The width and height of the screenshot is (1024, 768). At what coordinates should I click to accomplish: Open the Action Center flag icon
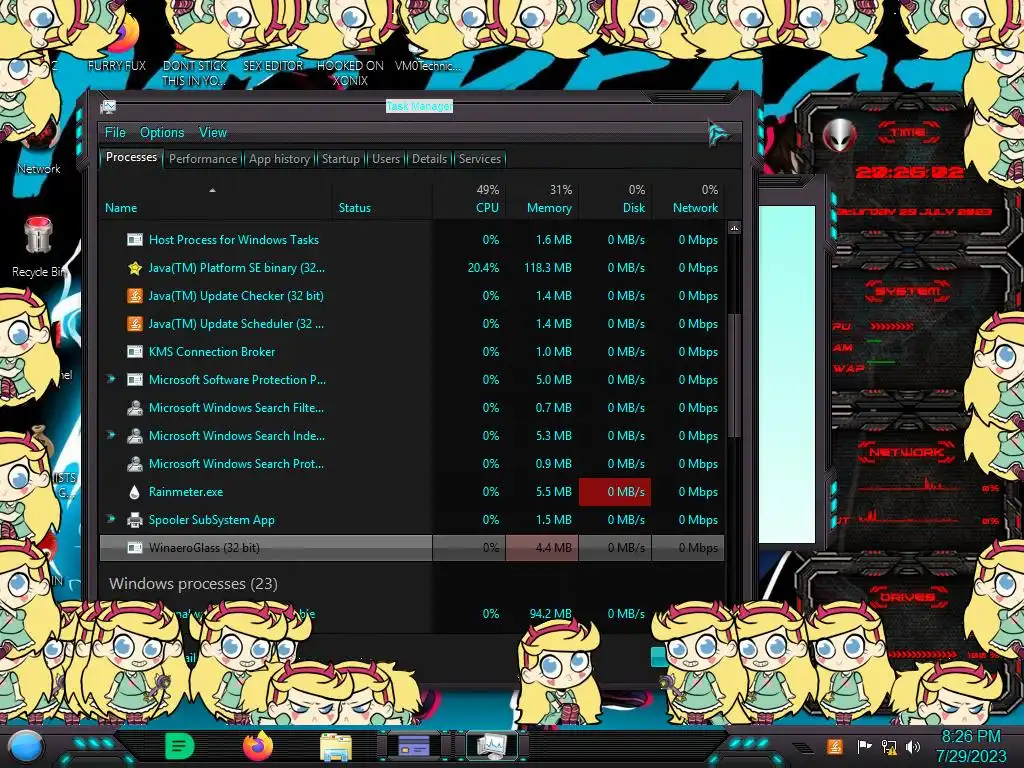pos(864,746)
